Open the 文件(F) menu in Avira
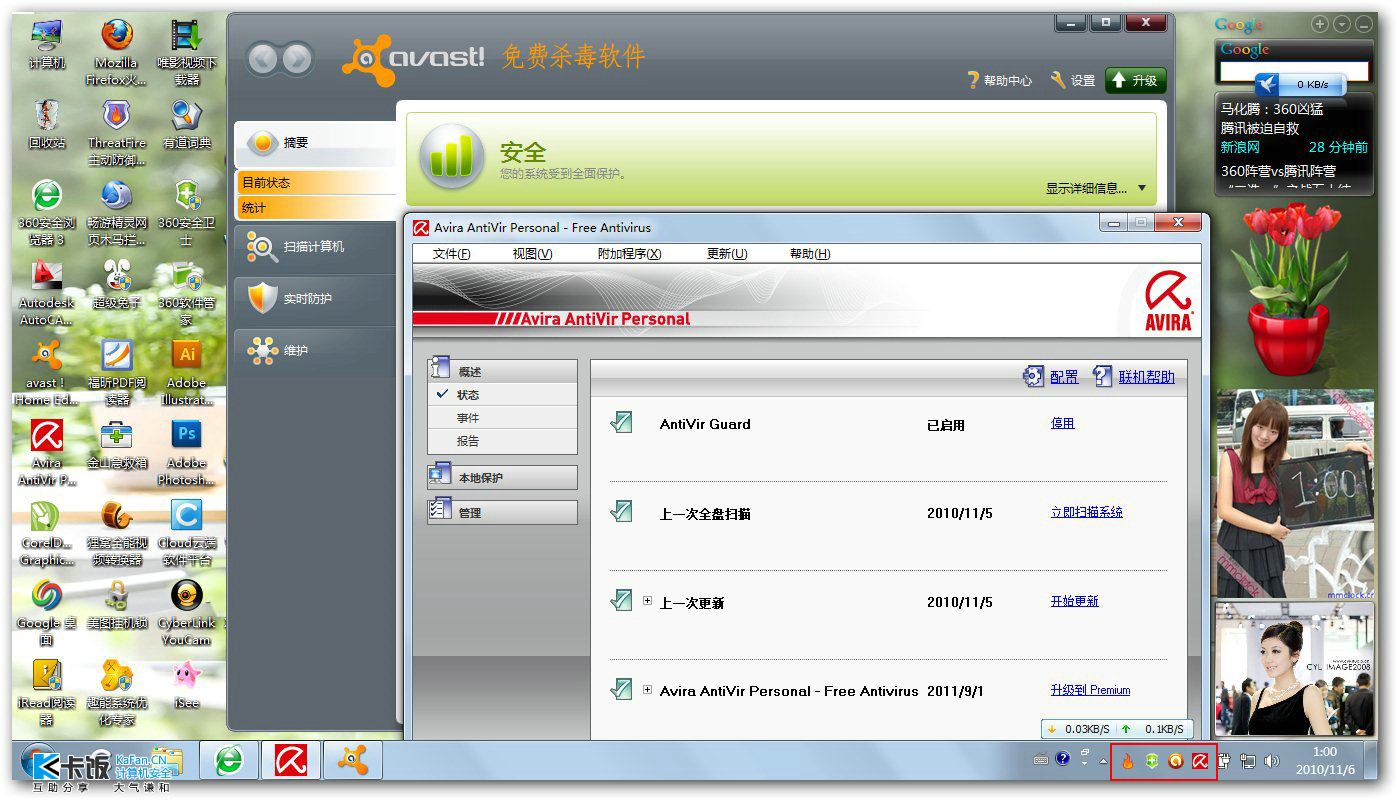The image size is (1398, 800). (x=451, y=254)
